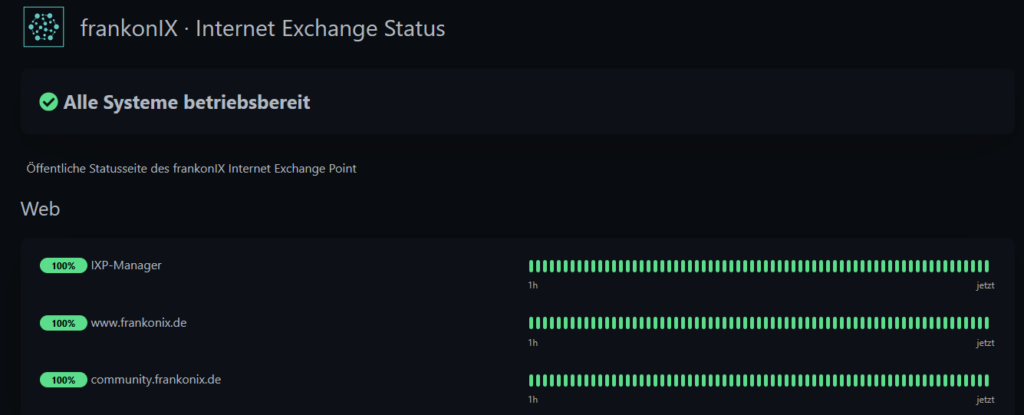Image resolution: width=1024 pixels, height=415 pixels.
Task: Click the oldest heartbeat beat of www.frankonix.de
Action: (531, 323)
